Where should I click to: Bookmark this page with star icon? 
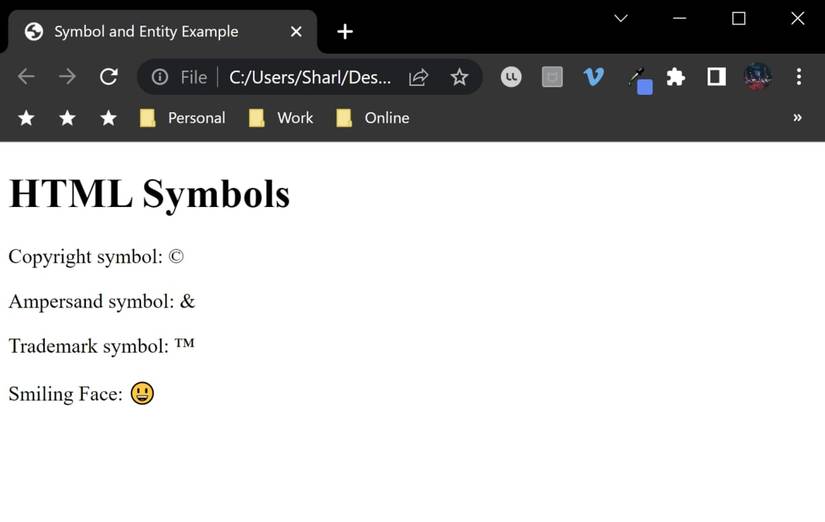coord(459,77)
